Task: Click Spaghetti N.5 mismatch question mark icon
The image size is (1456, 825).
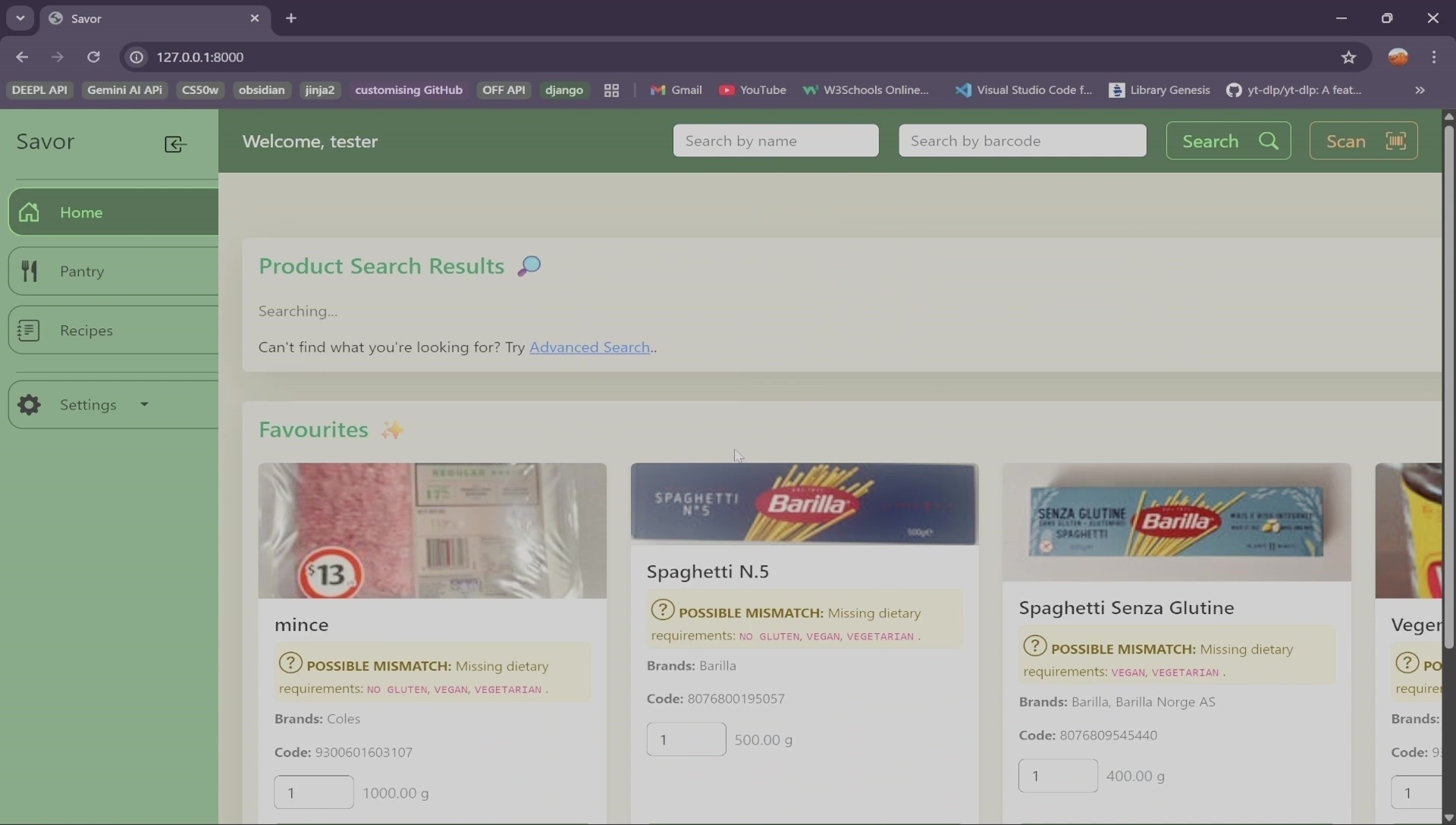Action: pos(662,610)
